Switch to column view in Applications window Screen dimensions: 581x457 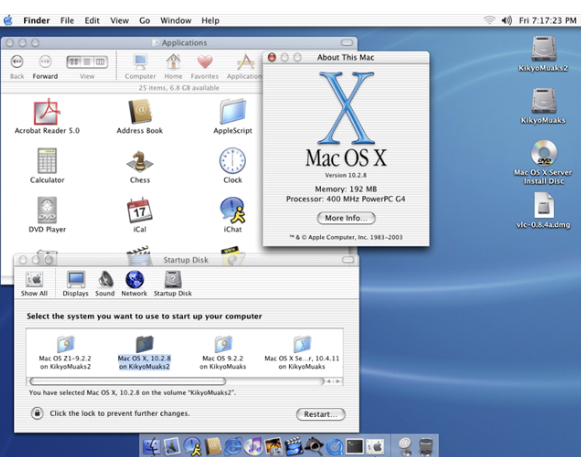click(x=100, y=62)
